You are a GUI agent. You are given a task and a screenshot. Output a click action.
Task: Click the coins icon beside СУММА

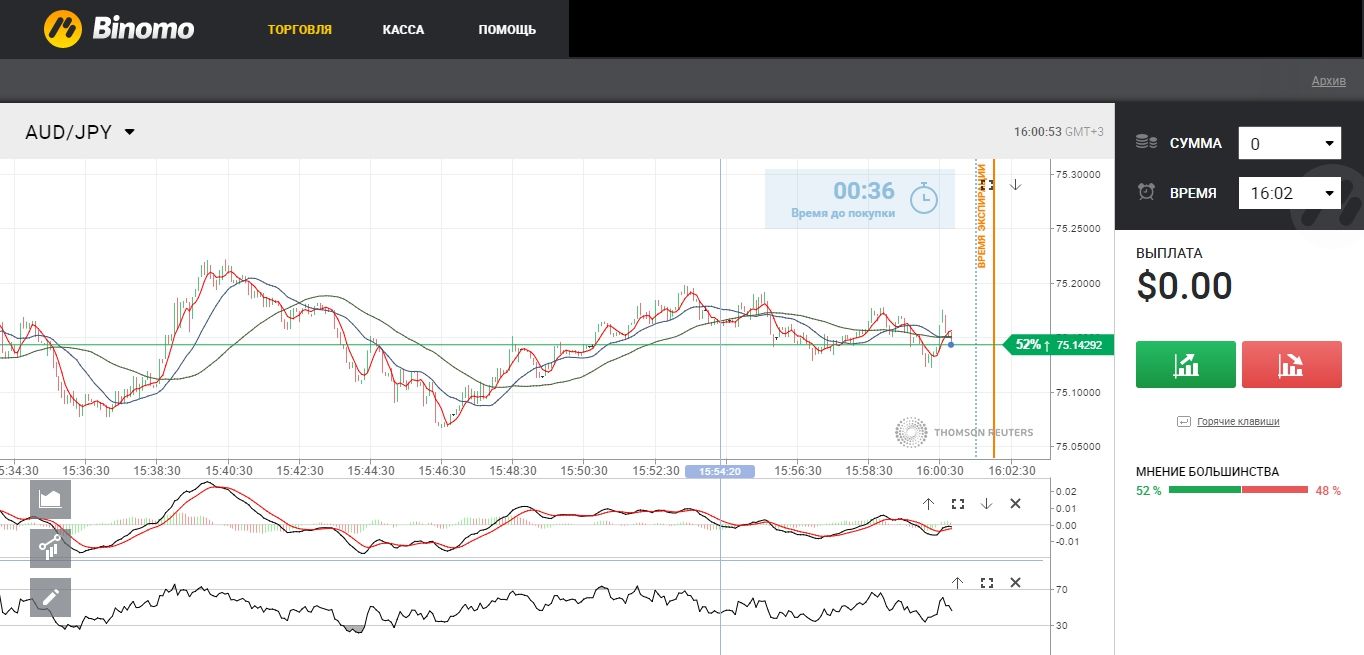pos(1146,143)
